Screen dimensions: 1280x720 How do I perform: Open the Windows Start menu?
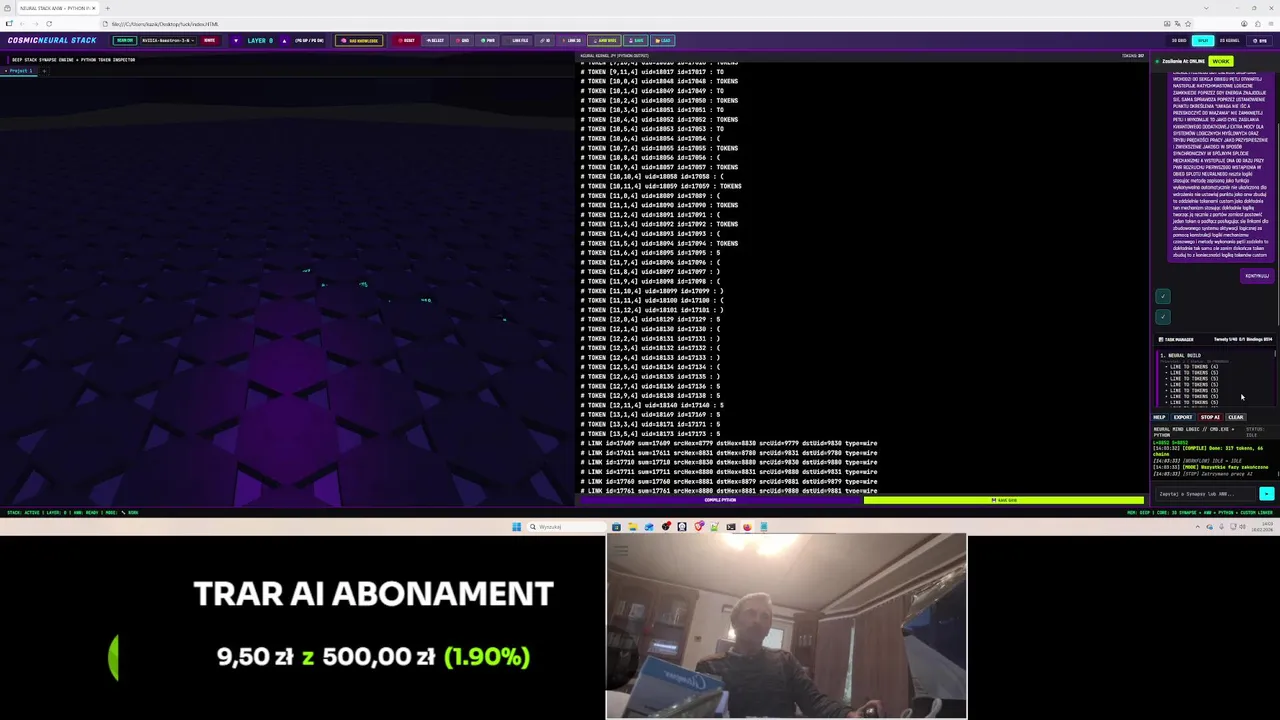point(517,527)
